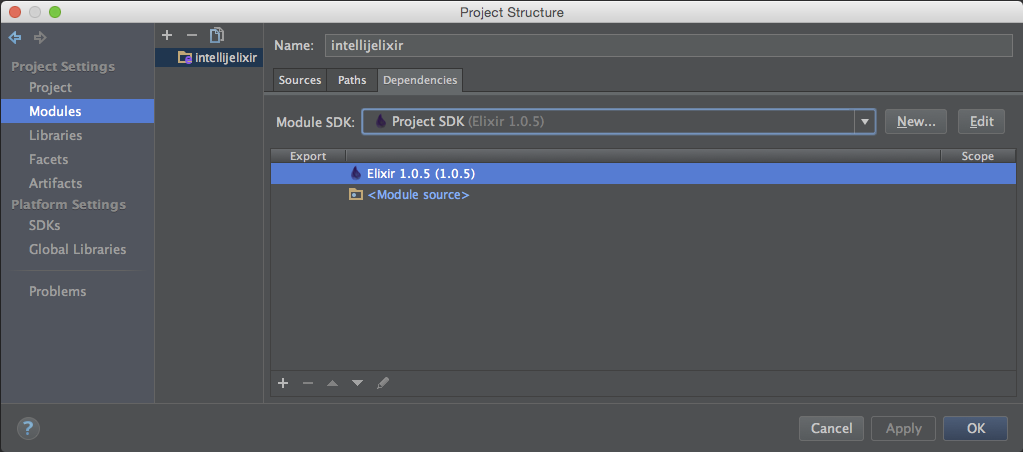Click the forward navigation arrow

tap(40, 38)
